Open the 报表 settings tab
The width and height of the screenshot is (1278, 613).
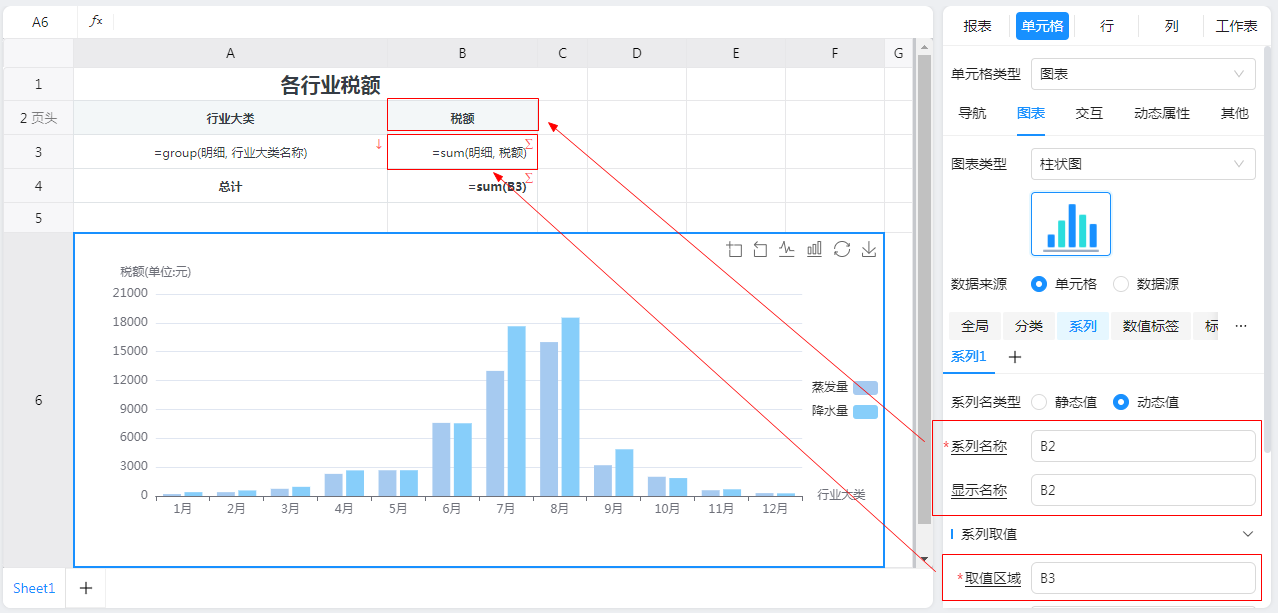pyautogui.click(x=977, y=26)
